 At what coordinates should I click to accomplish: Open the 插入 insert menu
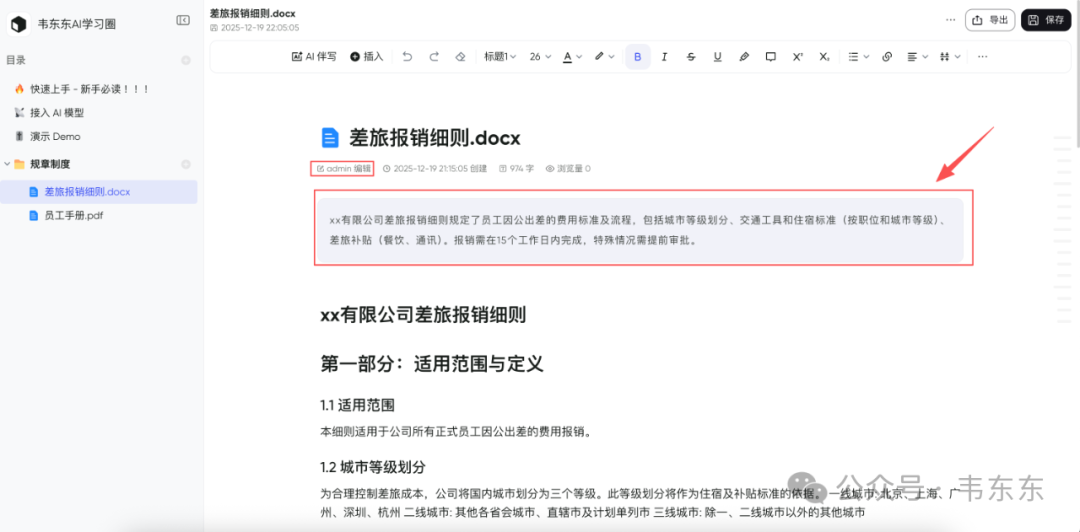click(x=366, y=57)
